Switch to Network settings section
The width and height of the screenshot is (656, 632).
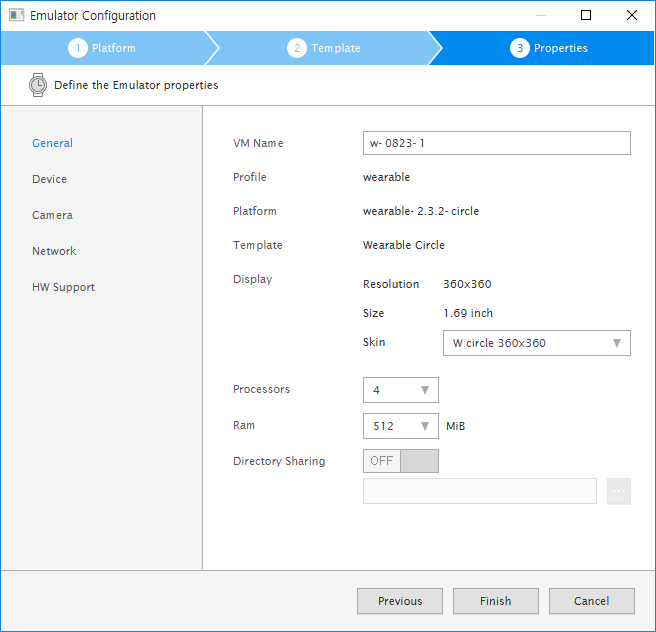[x=54, y=251]
